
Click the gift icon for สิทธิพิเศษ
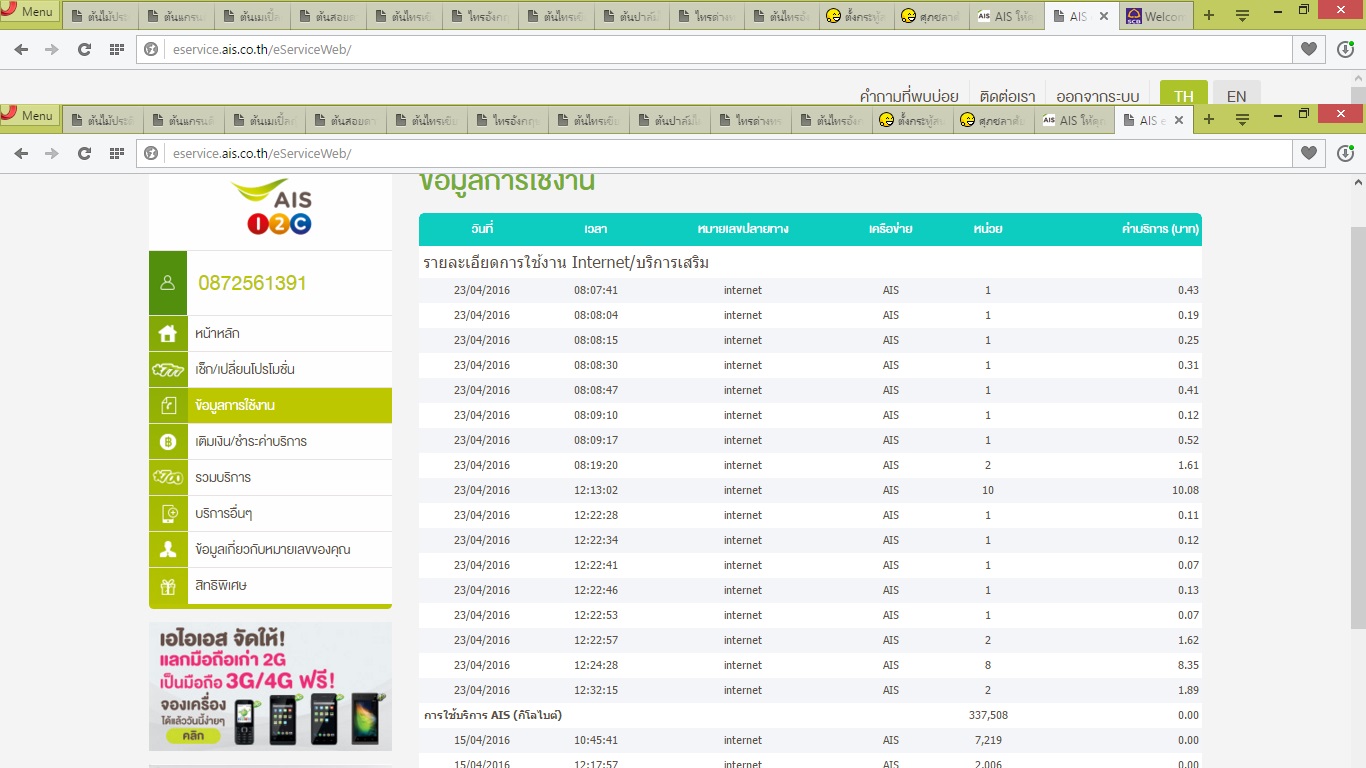(x=168, y=585)
